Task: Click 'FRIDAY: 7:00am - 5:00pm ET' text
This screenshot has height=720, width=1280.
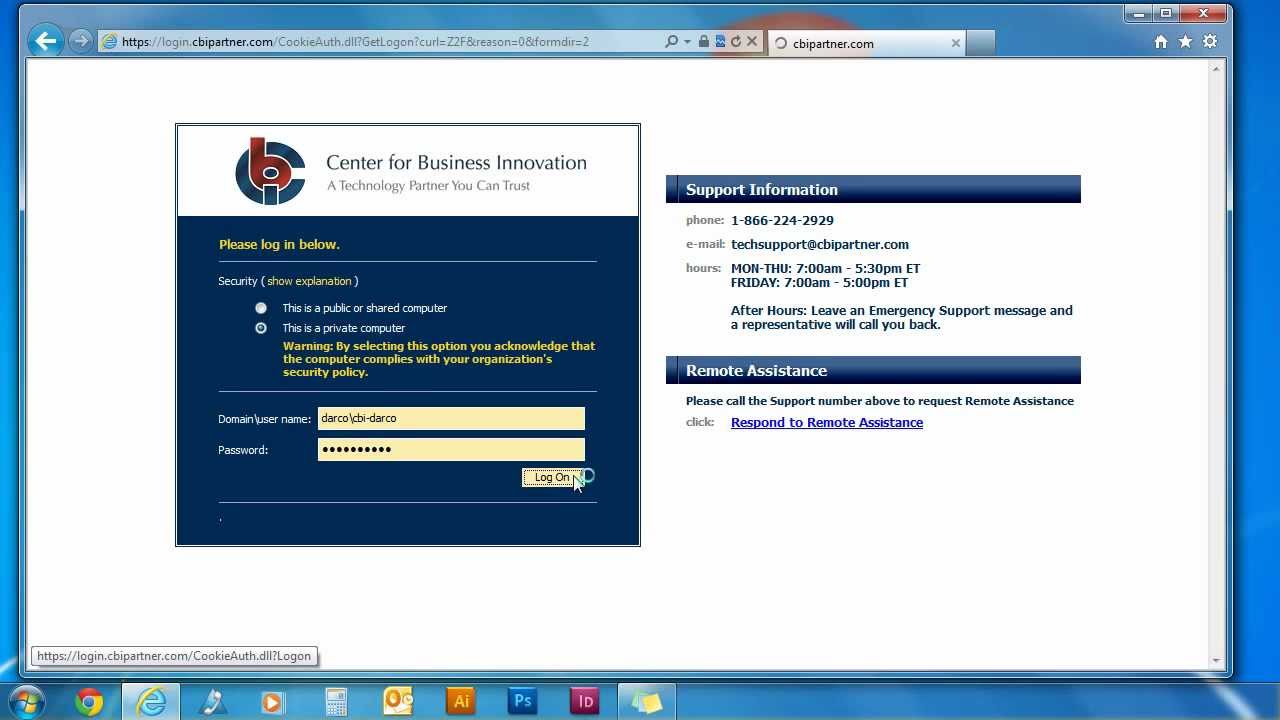Action: point(819,282)
